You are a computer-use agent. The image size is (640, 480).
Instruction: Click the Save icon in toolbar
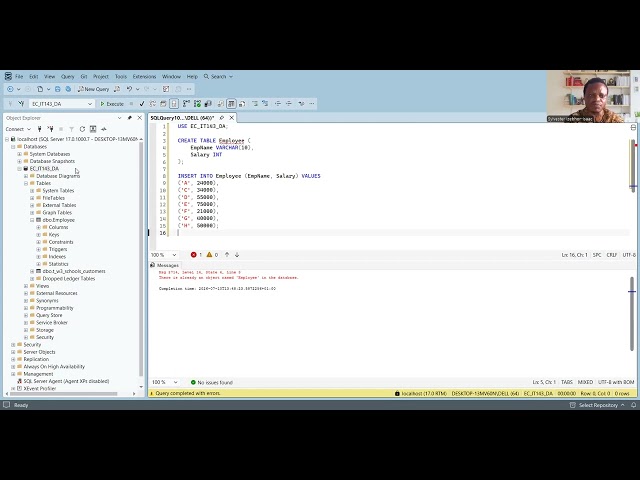click(58, 89)
